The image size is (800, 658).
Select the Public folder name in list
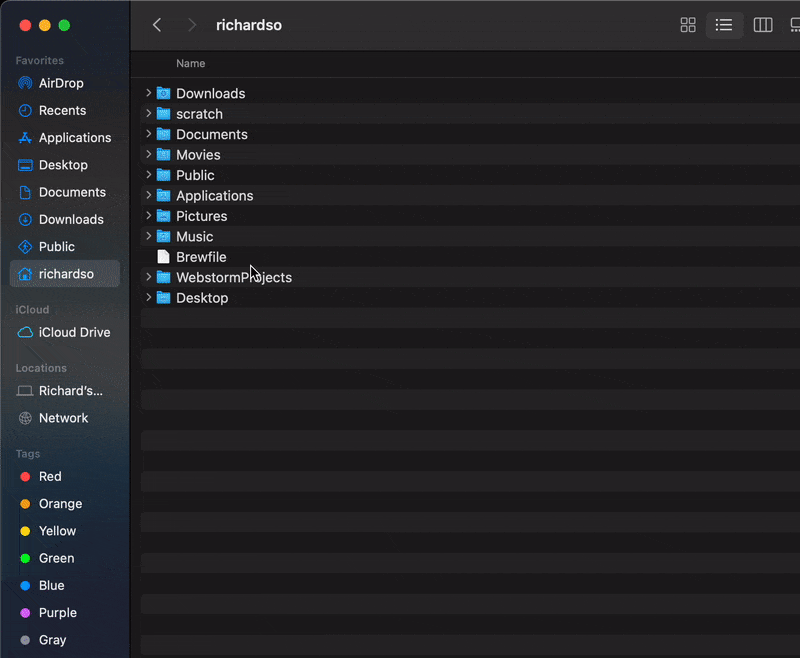coord(195,175)
